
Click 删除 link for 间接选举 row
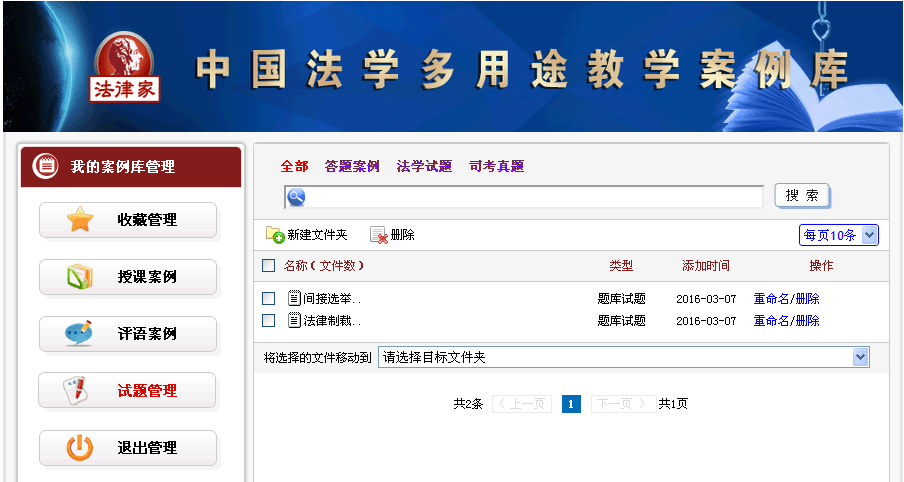tap(807, 299)
